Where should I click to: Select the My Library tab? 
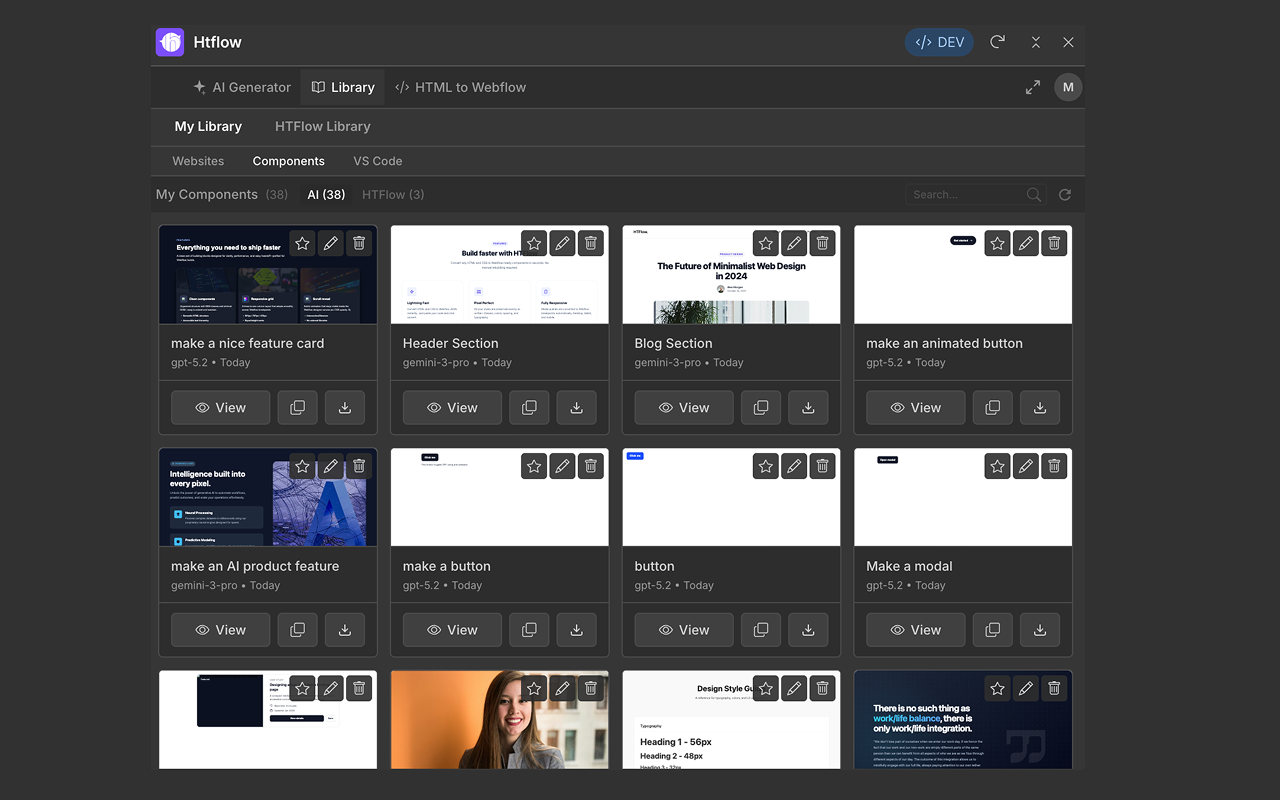tap(208, 126)
